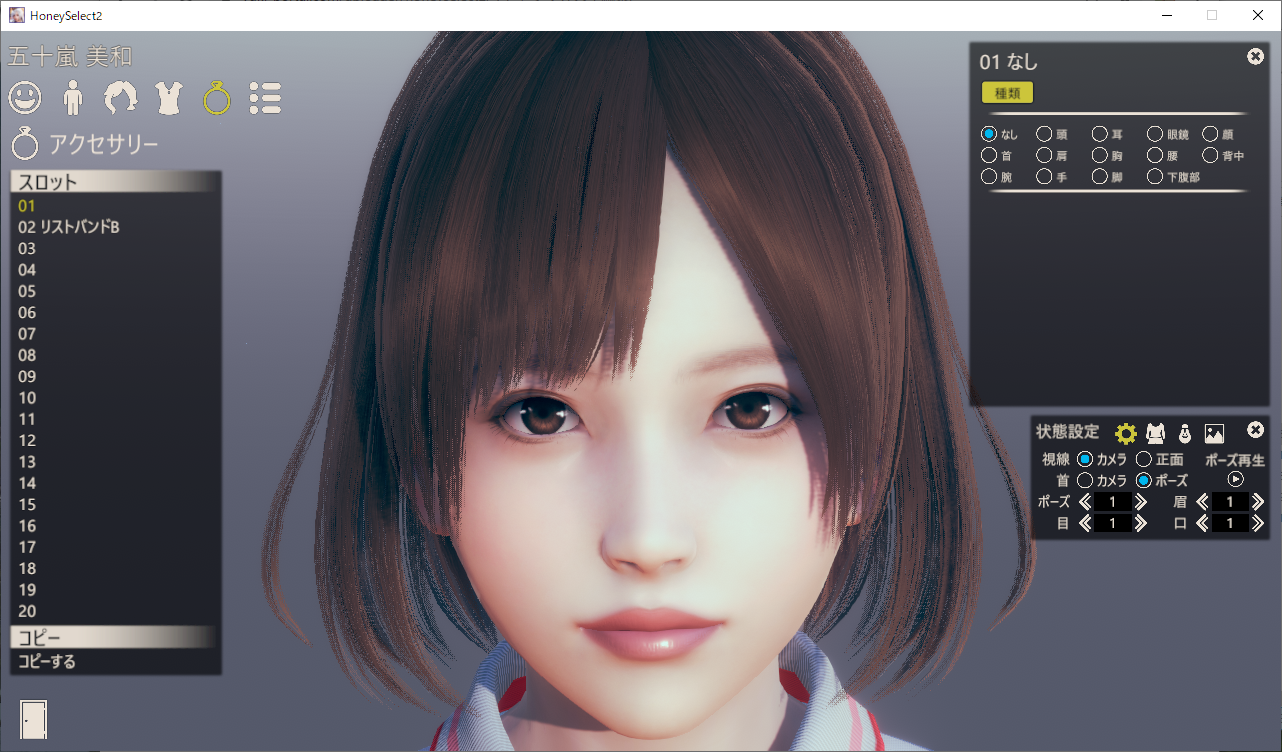Go to previous ポーズ value arrow

click(x=1085, y=502)
